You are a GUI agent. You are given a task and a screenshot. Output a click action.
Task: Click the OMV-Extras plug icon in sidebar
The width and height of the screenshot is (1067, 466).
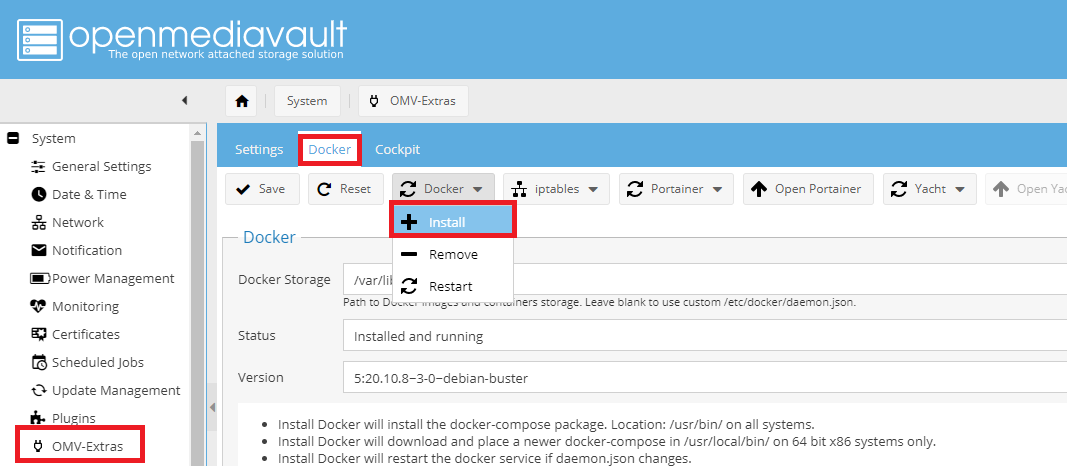[x=39, y=446]
